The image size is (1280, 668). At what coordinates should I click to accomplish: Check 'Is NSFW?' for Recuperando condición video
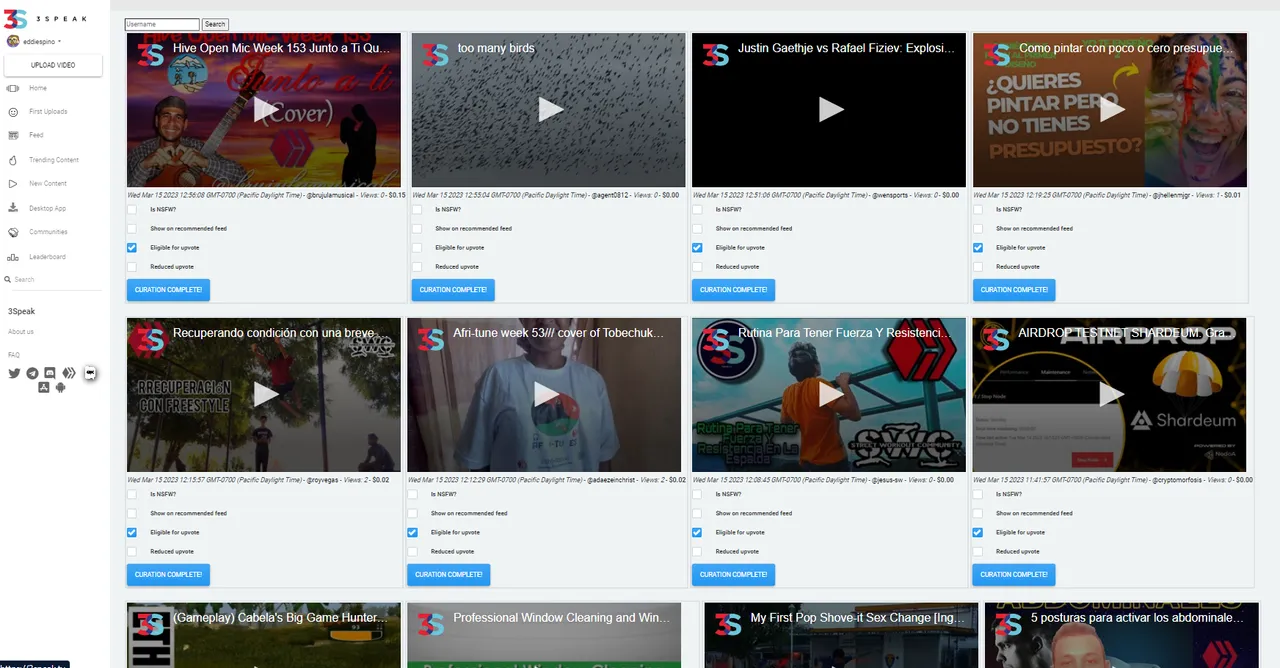click(x=132, y=494)
